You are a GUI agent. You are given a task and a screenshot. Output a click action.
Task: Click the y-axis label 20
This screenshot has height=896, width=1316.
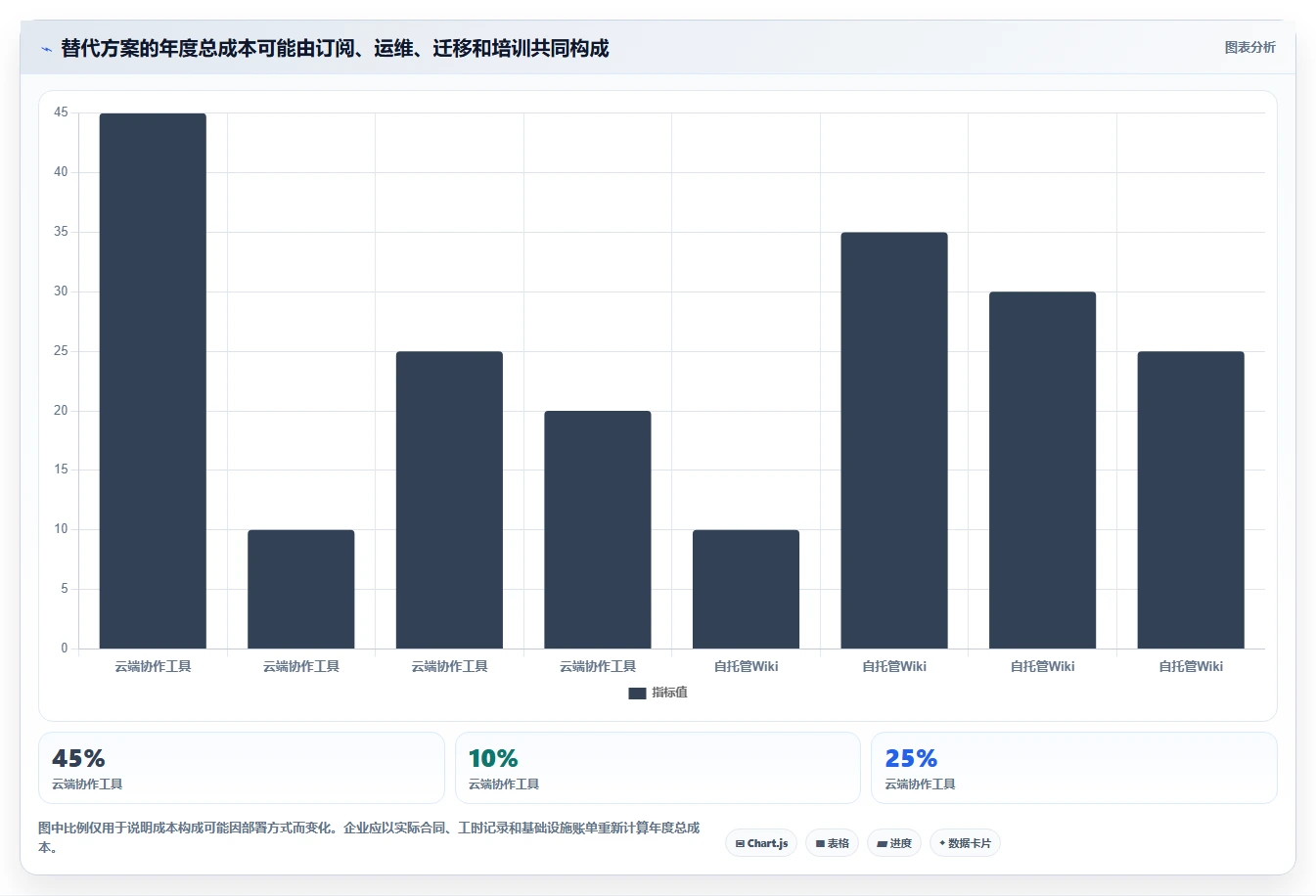click(61, 411)
